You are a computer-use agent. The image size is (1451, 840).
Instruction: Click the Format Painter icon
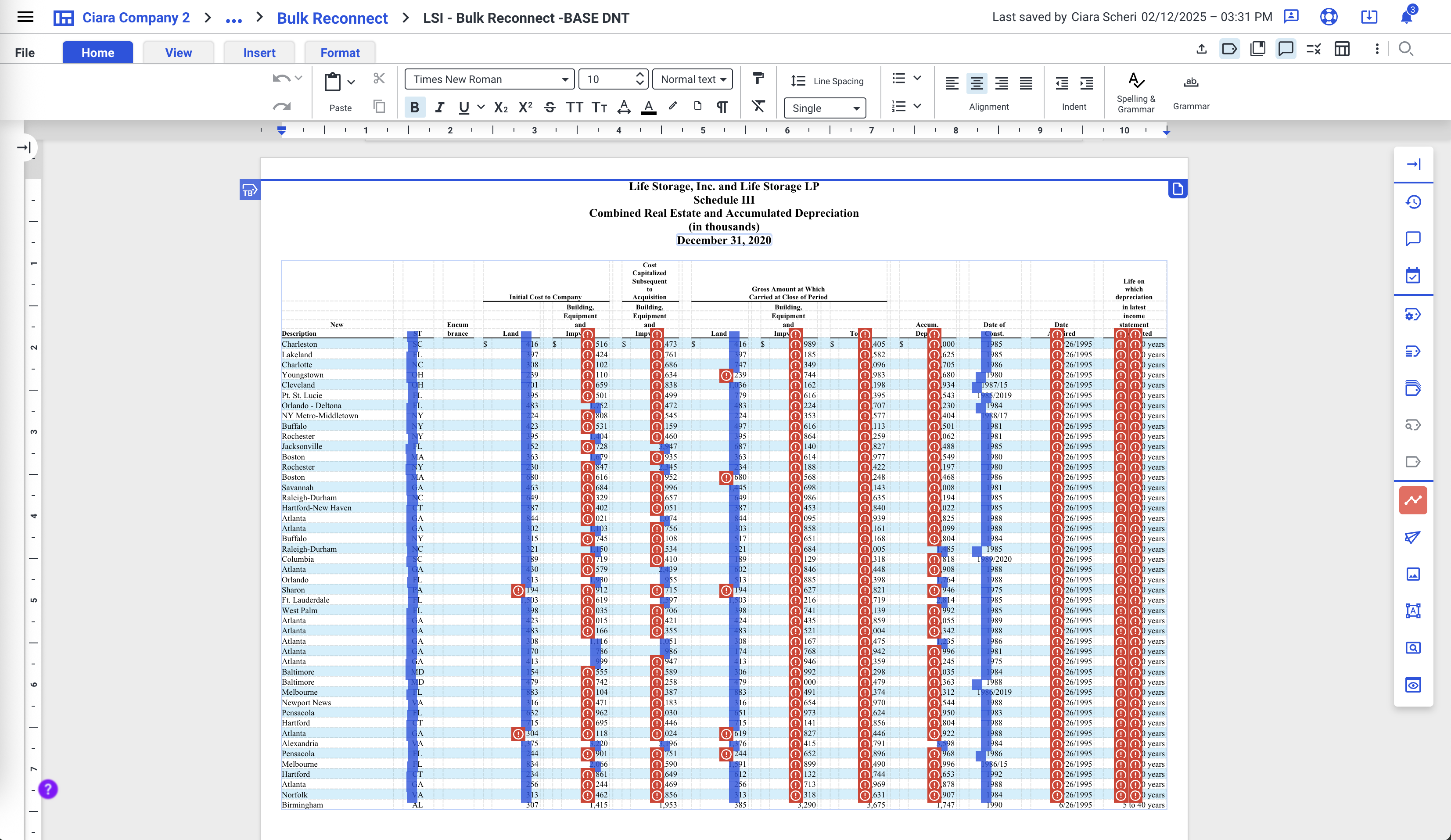[x=758, y=78]
